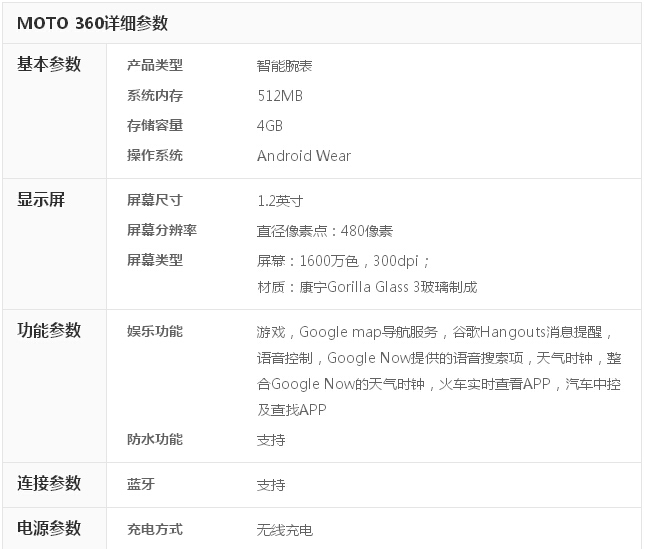This screenshot has height=549, width=645.
Task: Select the '显示屏' section heading
Action: tap(41, 199)
